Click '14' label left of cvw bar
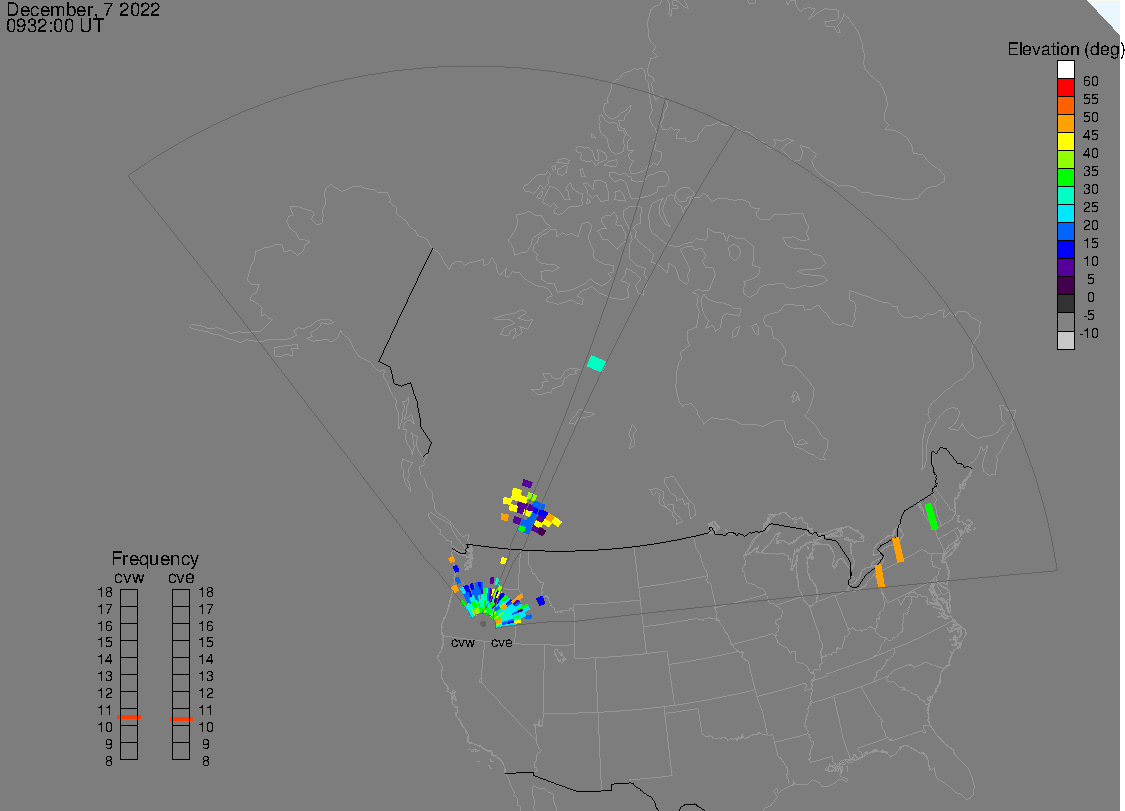The height and width of the screenshot is (811, 1125). point(105,660)
